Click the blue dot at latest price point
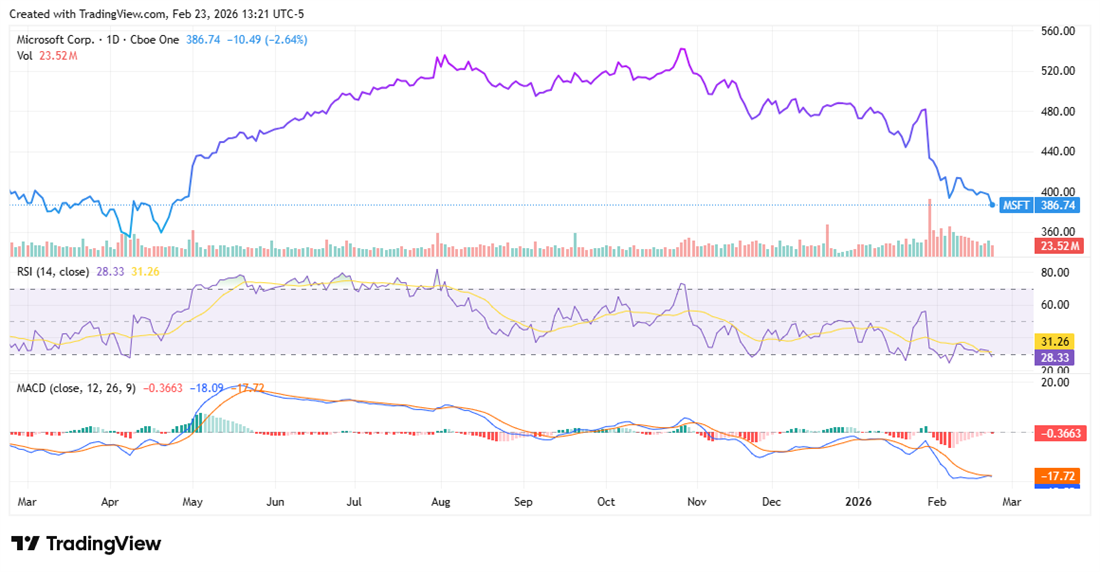 pyautogui.click(x=992, y=205)
